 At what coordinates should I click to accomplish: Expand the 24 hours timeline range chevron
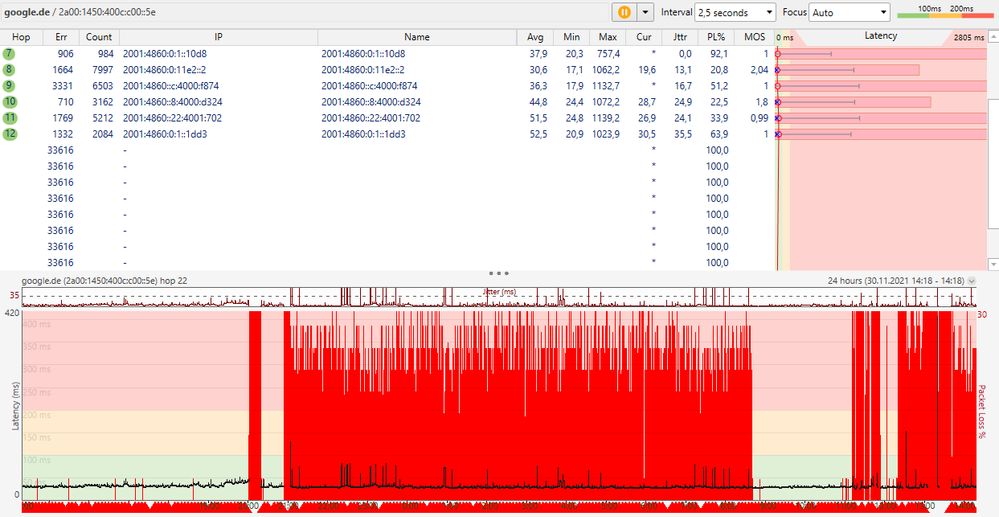pos(972,282)
